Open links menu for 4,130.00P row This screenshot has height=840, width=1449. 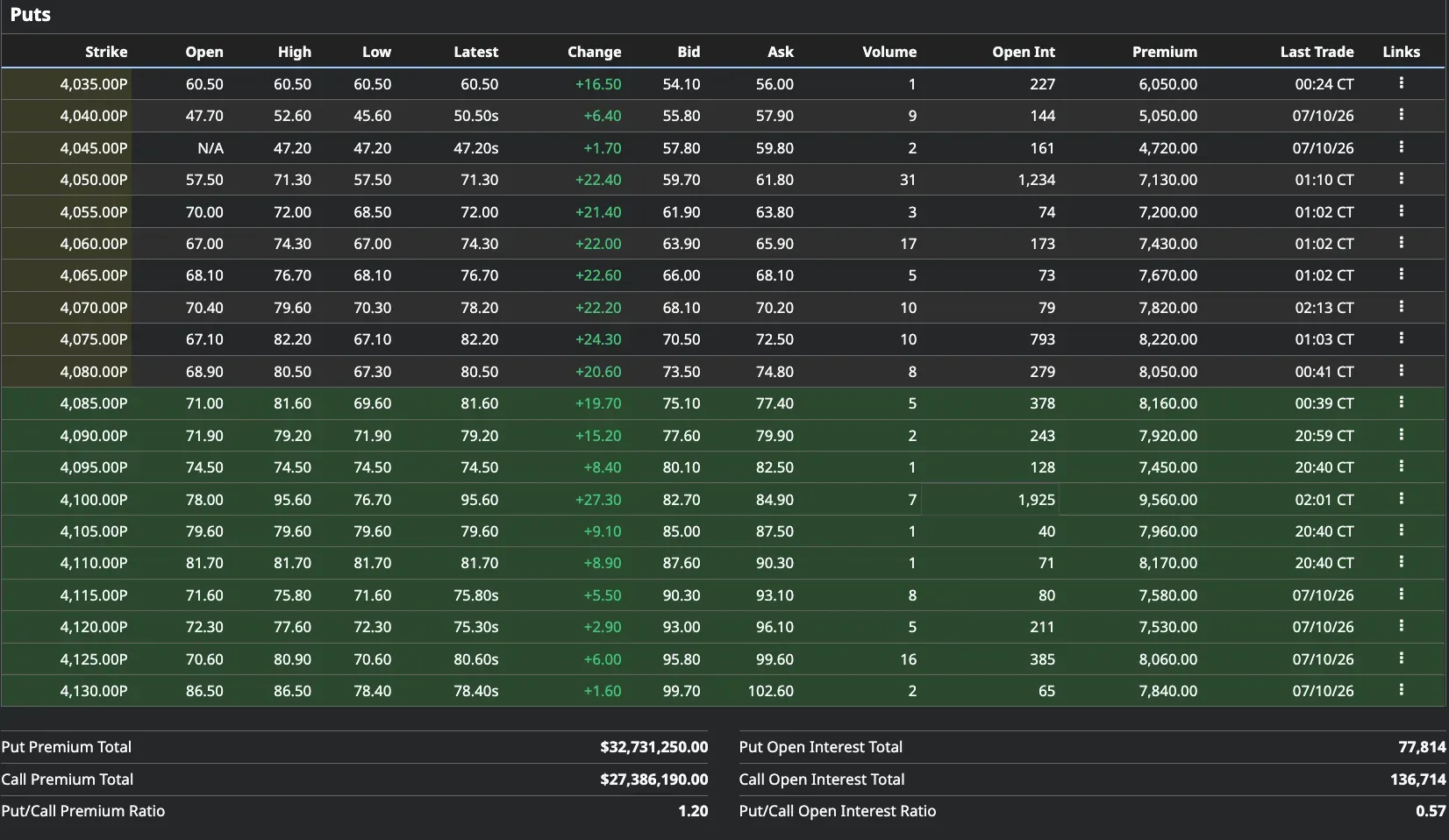(1401, 690)
